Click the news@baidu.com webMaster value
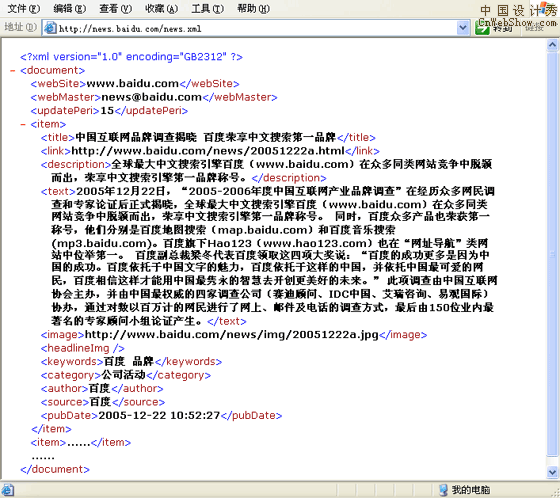The height and width of the screenshot is (498, 560). pyautogui.click(x=152, y=97)
